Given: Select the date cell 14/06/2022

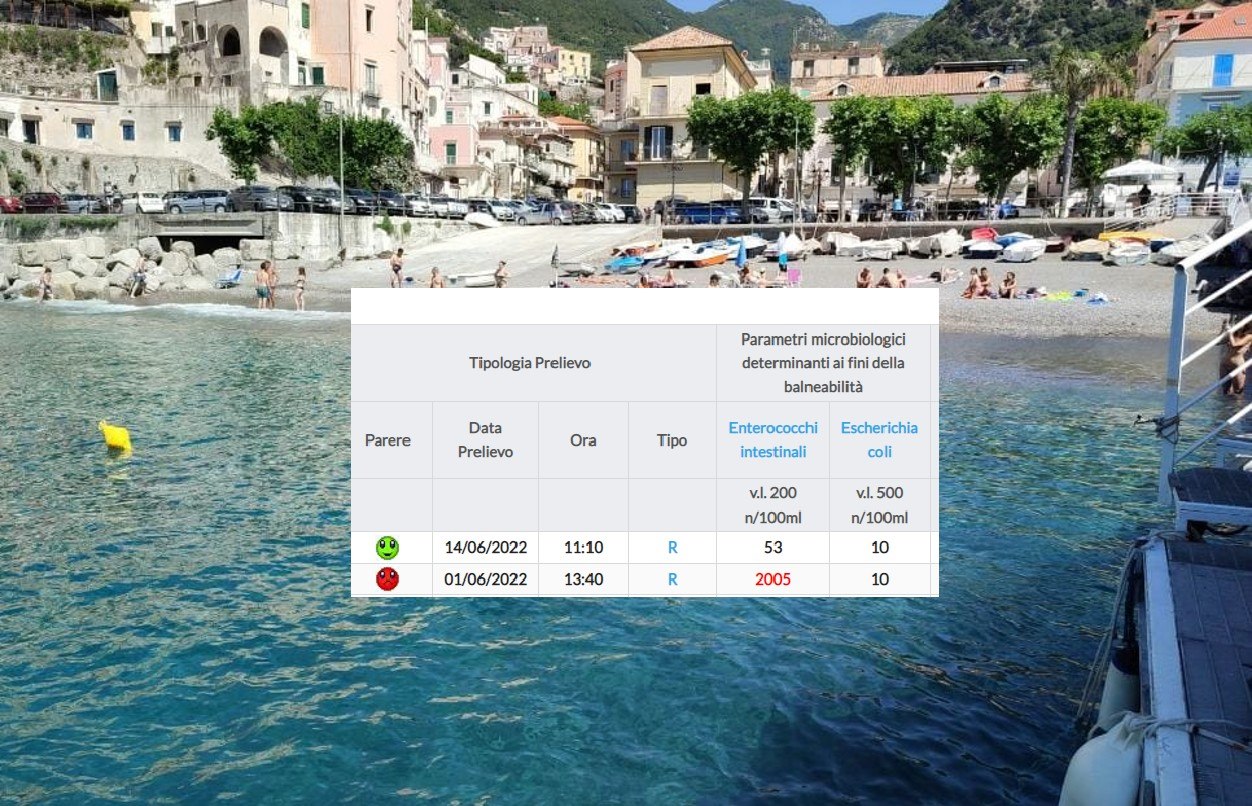Looking at the screenshot, I should coord(485,548).
